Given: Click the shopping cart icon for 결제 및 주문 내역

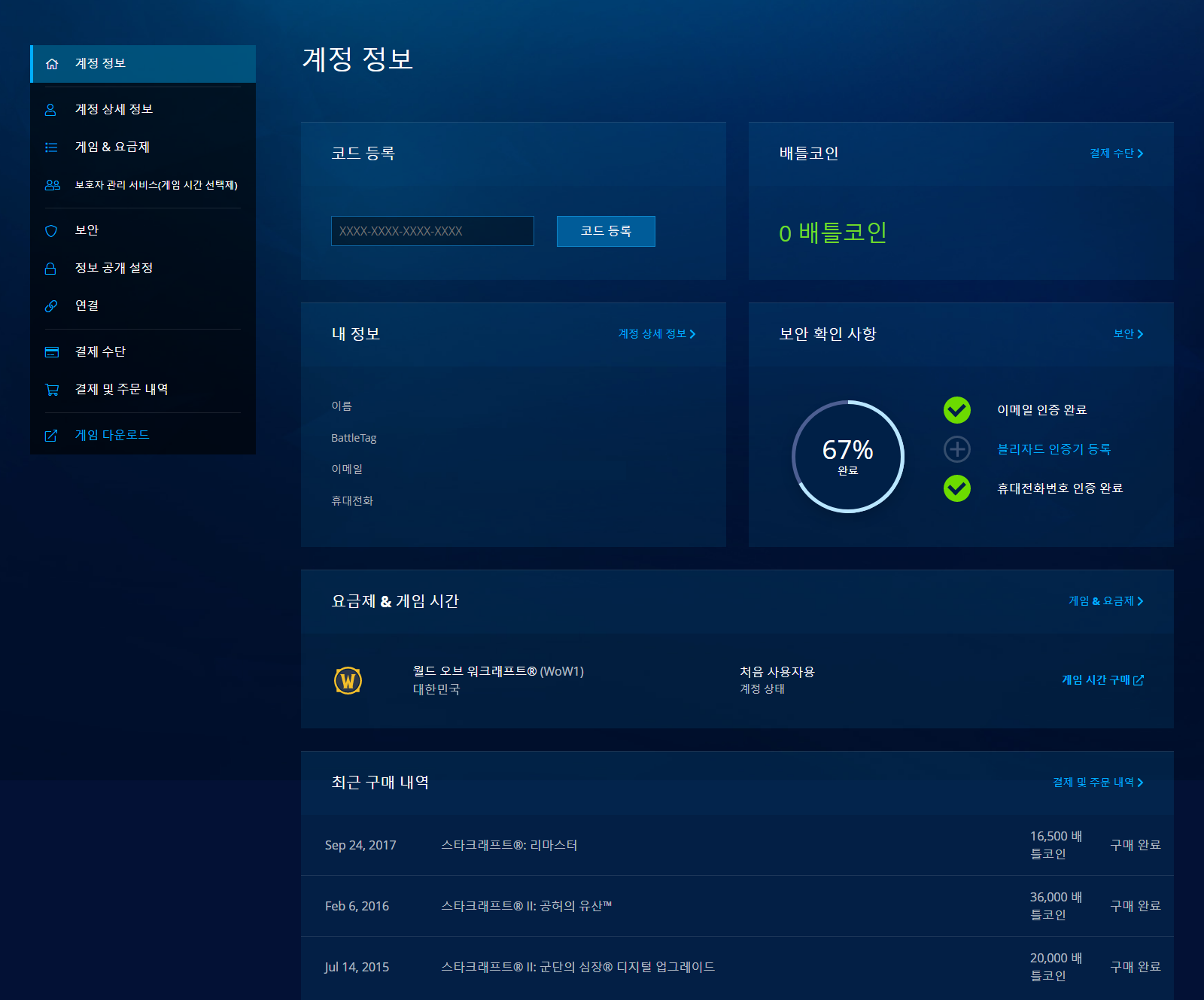Looking at the screenshot, I should pos(52,390).
